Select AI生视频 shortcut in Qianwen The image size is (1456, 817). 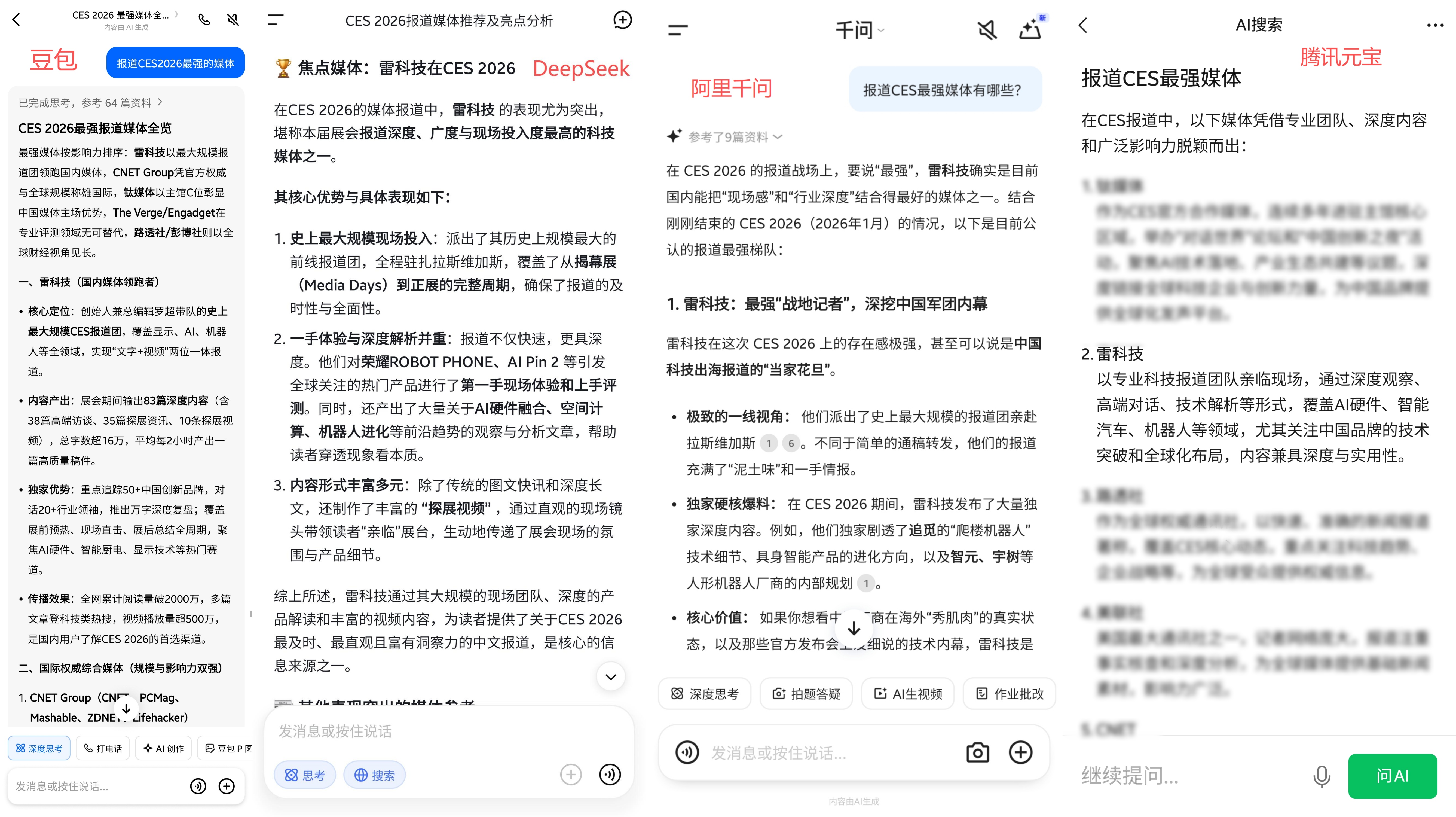point(908,694)
